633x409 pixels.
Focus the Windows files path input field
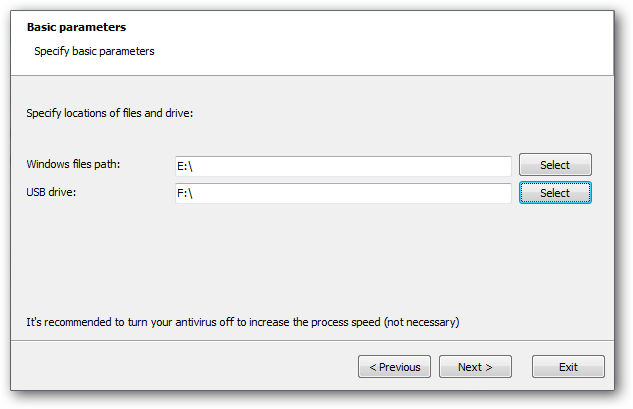click(342, 166)
